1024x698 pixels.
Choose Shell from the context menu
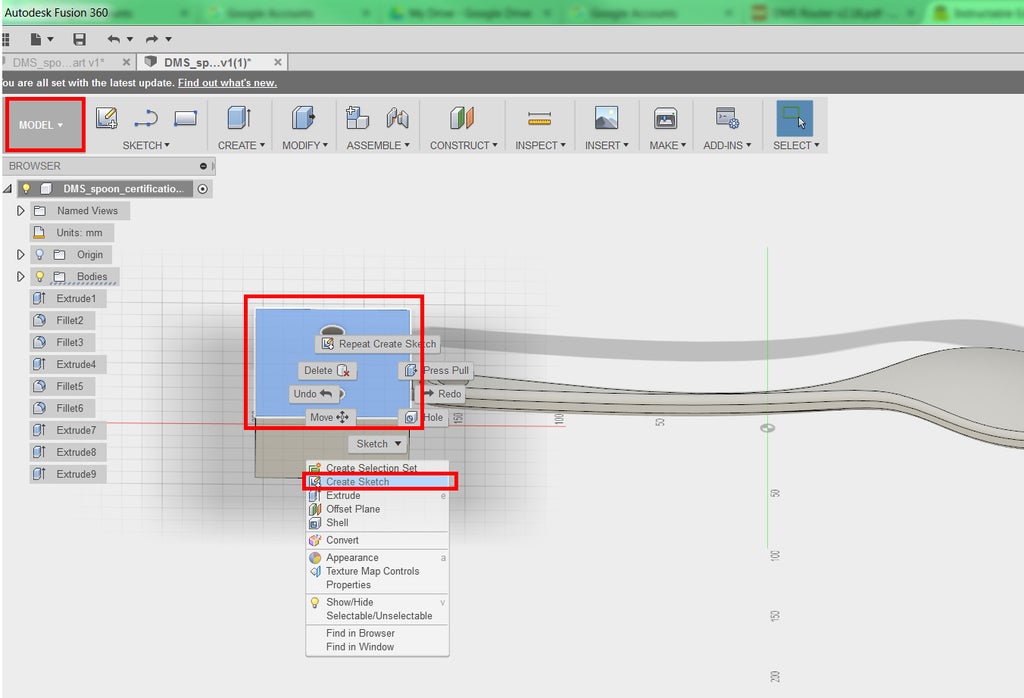[x=378, y=523]
